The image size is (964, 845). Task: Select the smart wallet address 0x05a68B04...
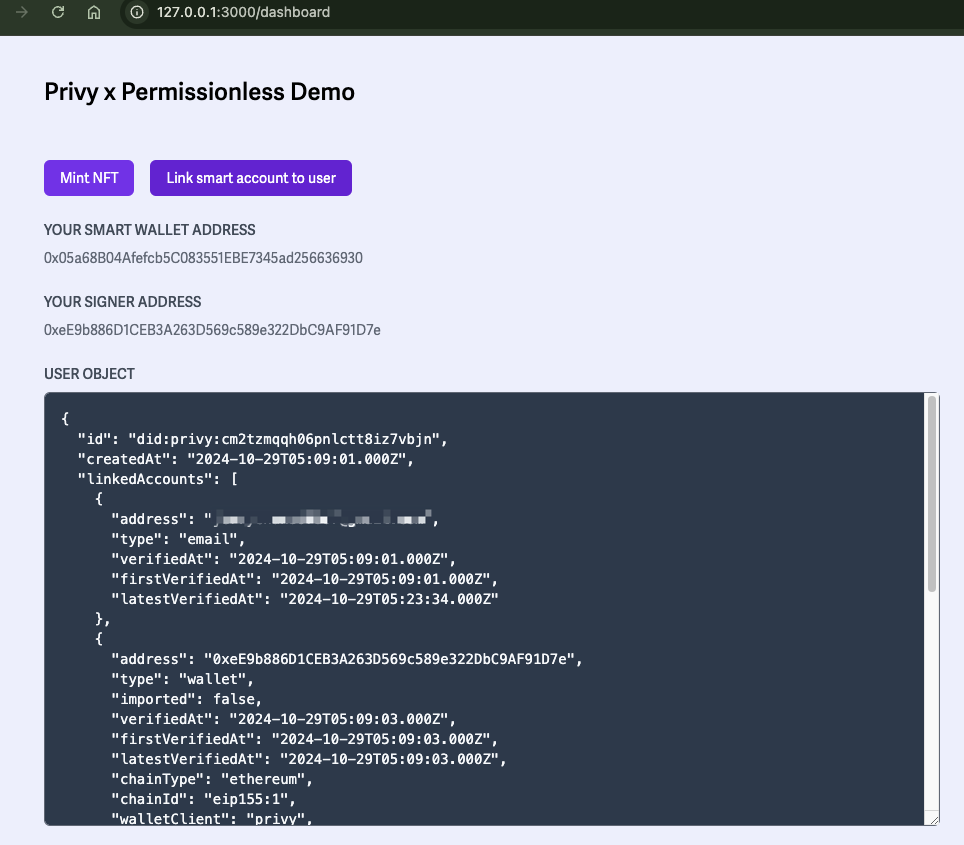click(x=203, y=258)
